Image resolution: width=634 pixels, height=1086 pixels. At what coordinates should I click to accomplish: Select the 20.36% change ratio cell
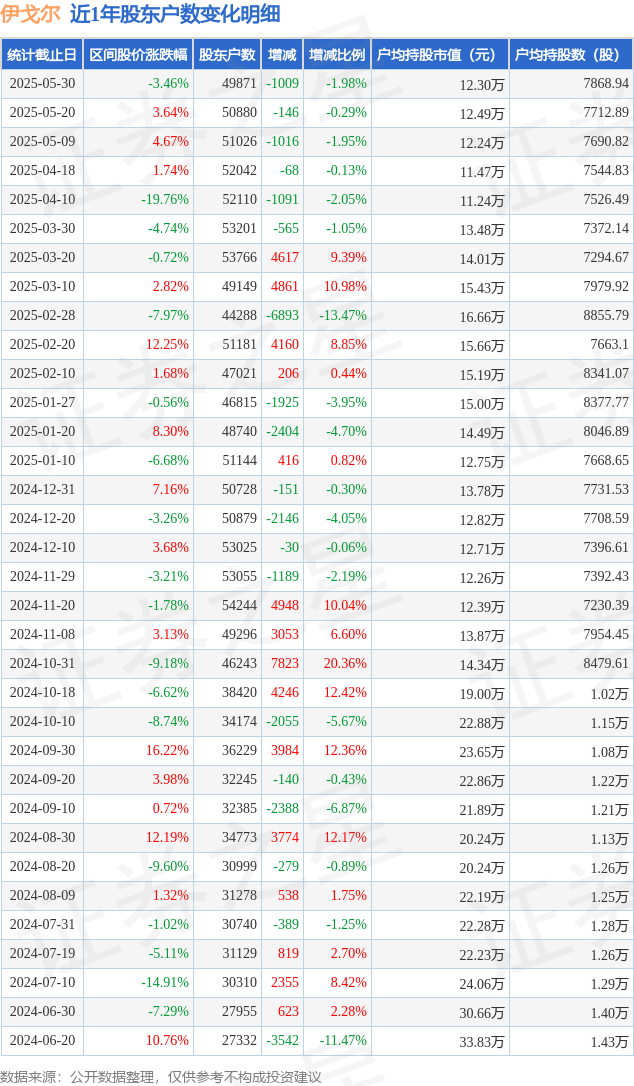[345, 663]
